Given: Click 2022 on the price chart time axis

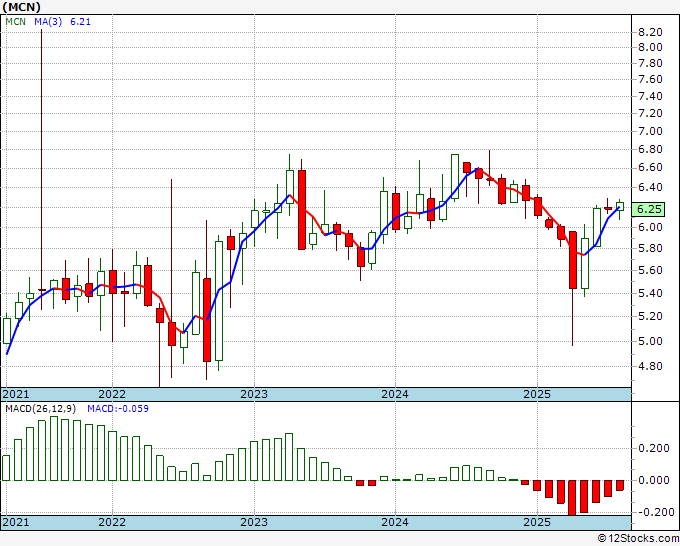Looking at the screenshot, I should tap(112, 394).
